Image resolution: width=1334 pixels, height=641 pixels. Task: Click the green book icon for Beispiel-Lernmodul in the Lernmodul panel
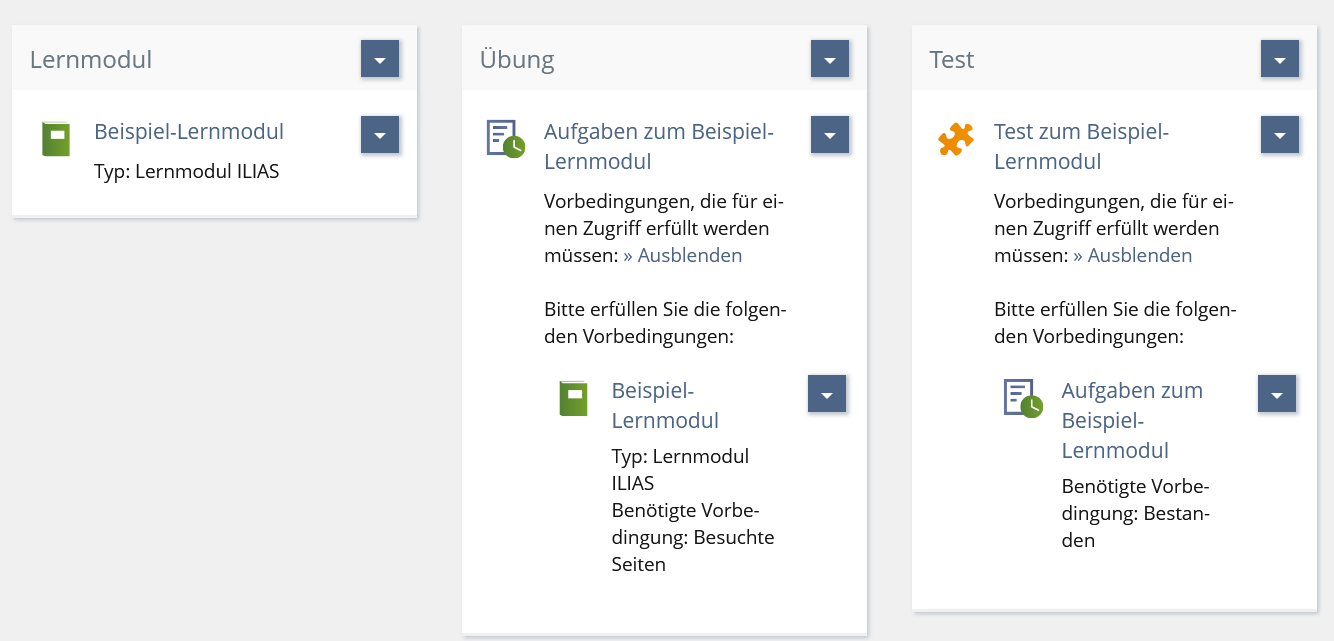[x=56, y=139]
